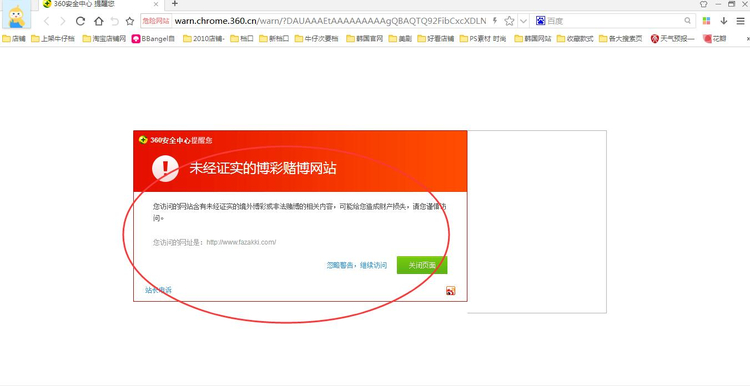The height and width of the screenshot is (386, 750).
Task: Go to the browser home page icon
Action: pyautogui.click(x=99, y=21)
